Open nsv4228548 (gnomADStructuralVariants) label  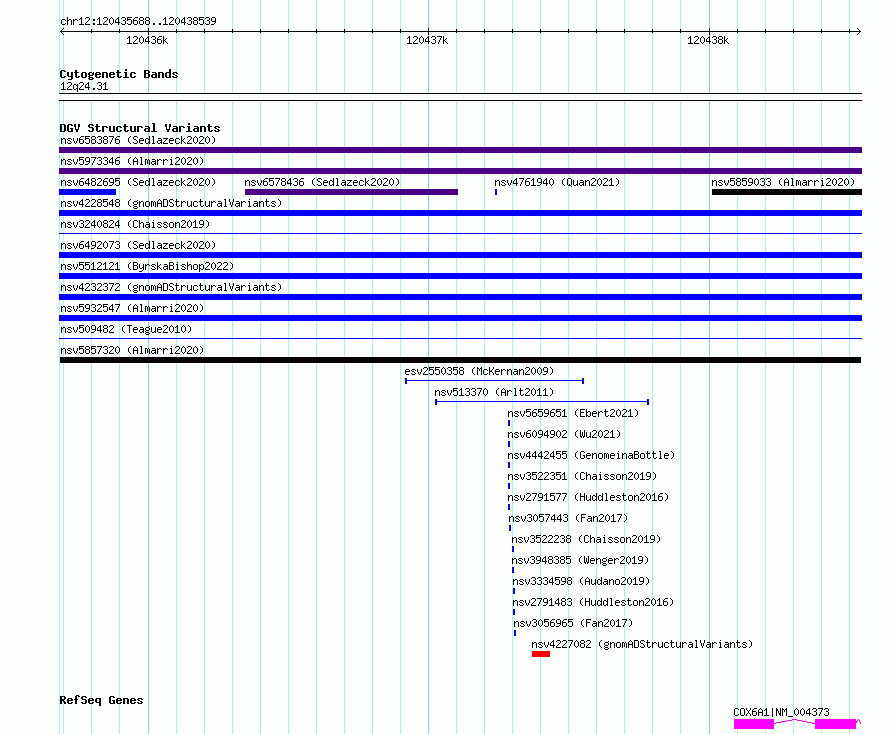coord(171,203)
